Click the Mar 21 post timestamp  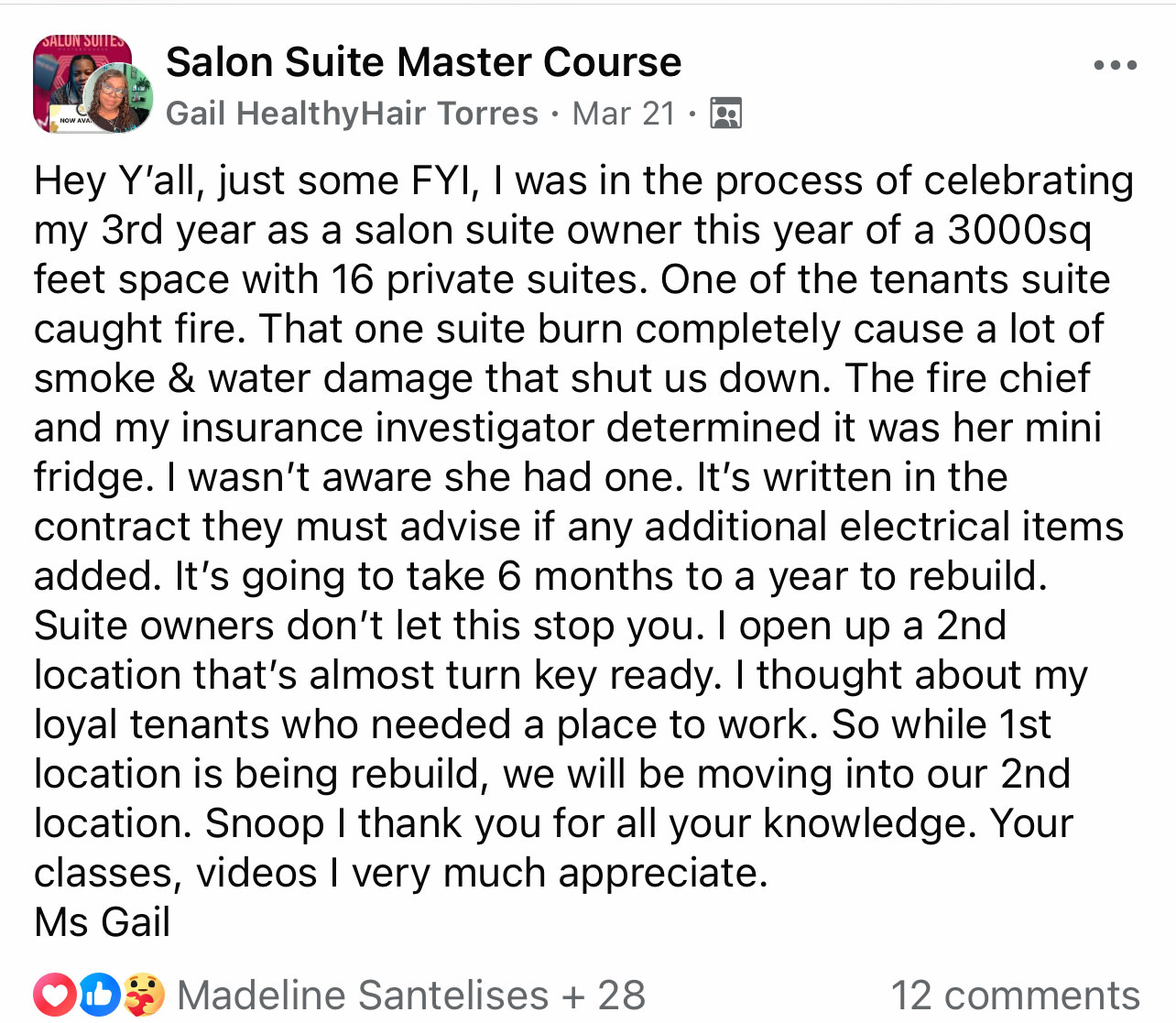624,114
